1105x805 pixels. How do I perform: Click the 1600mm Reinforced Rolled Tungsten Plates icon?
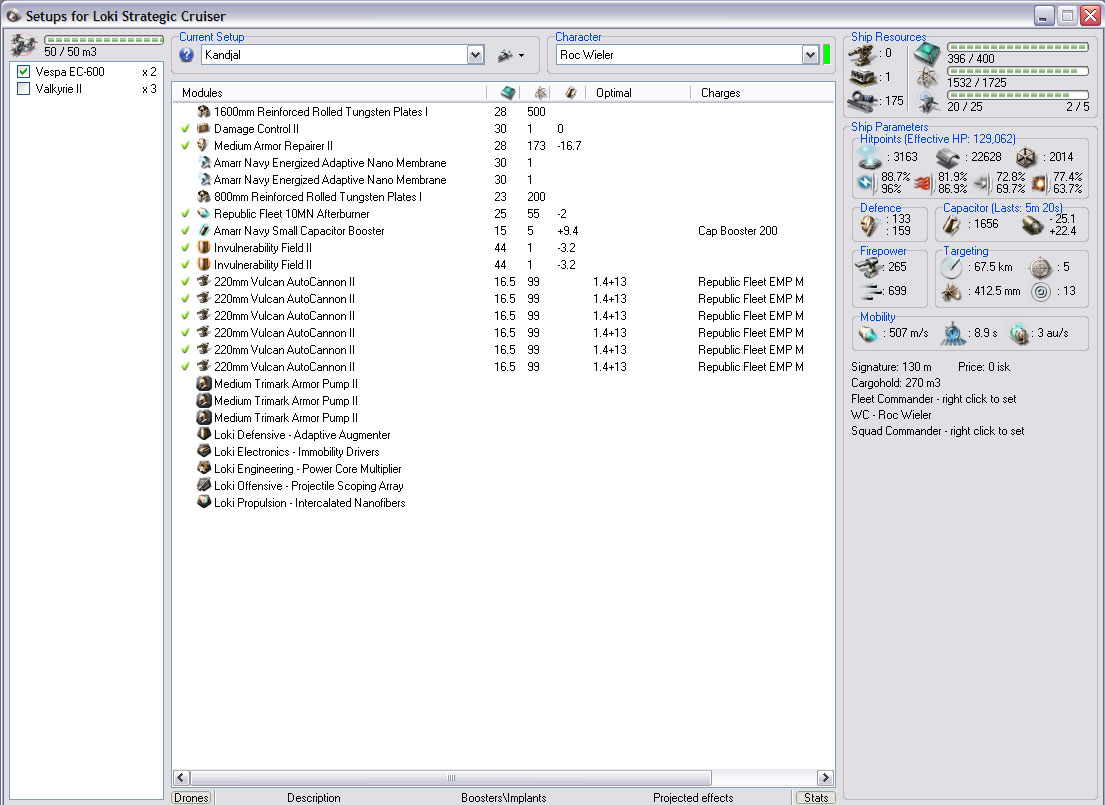[204, 111]
